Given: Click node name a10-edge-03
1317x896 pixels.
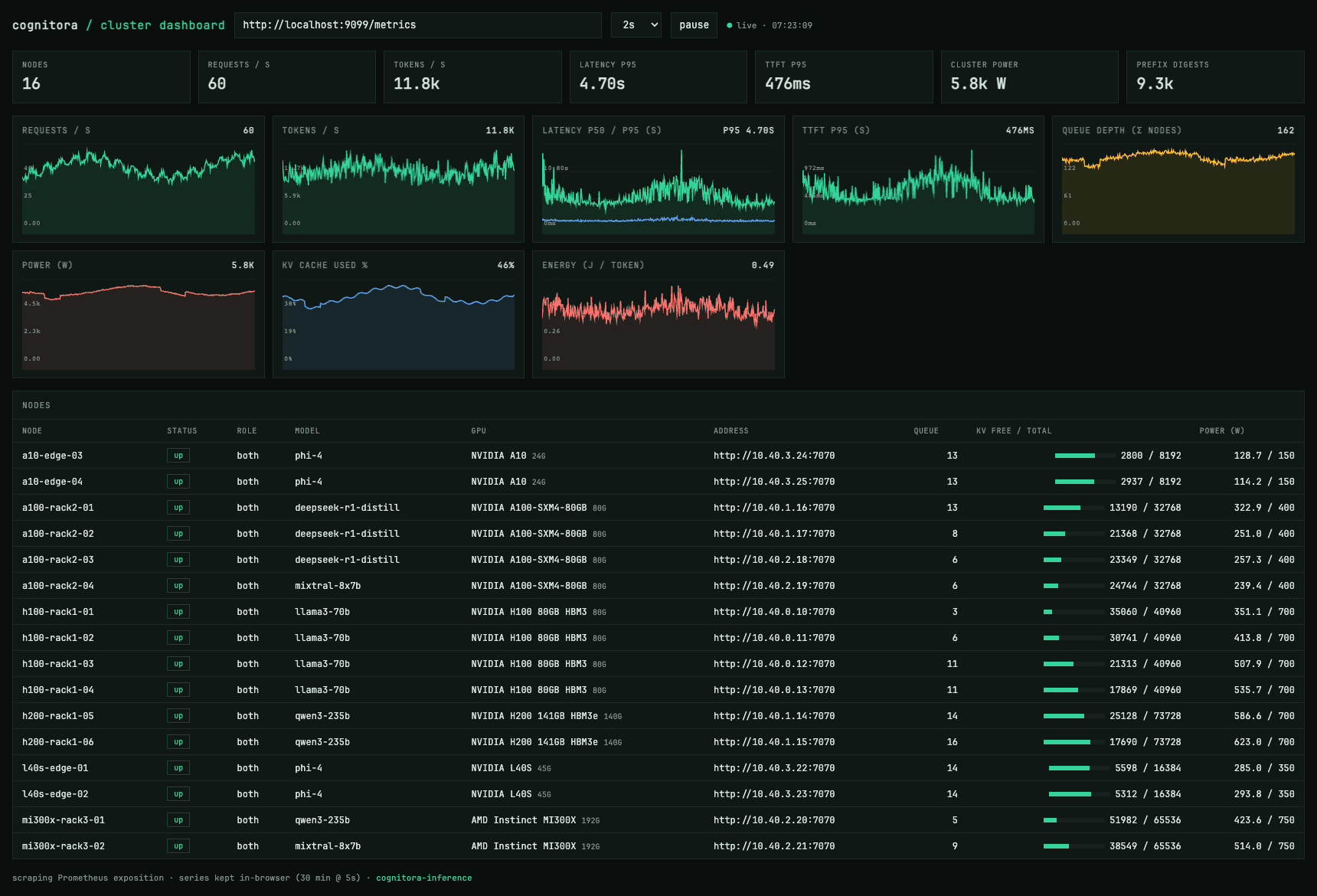Looking at the screenshot, I should (52, 456).
